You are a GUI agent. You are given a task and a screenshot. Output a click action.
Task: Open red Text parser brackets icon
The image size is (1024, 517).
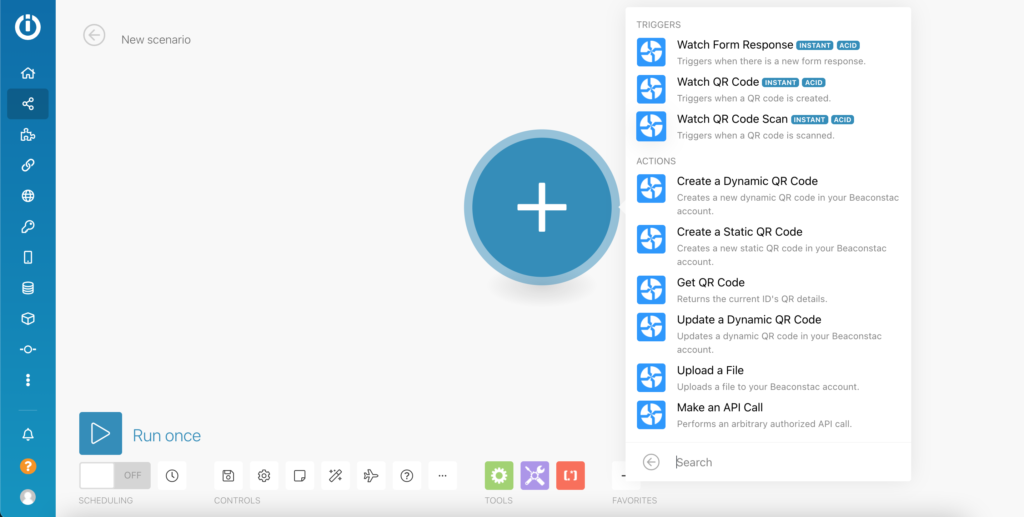[571, 476]
